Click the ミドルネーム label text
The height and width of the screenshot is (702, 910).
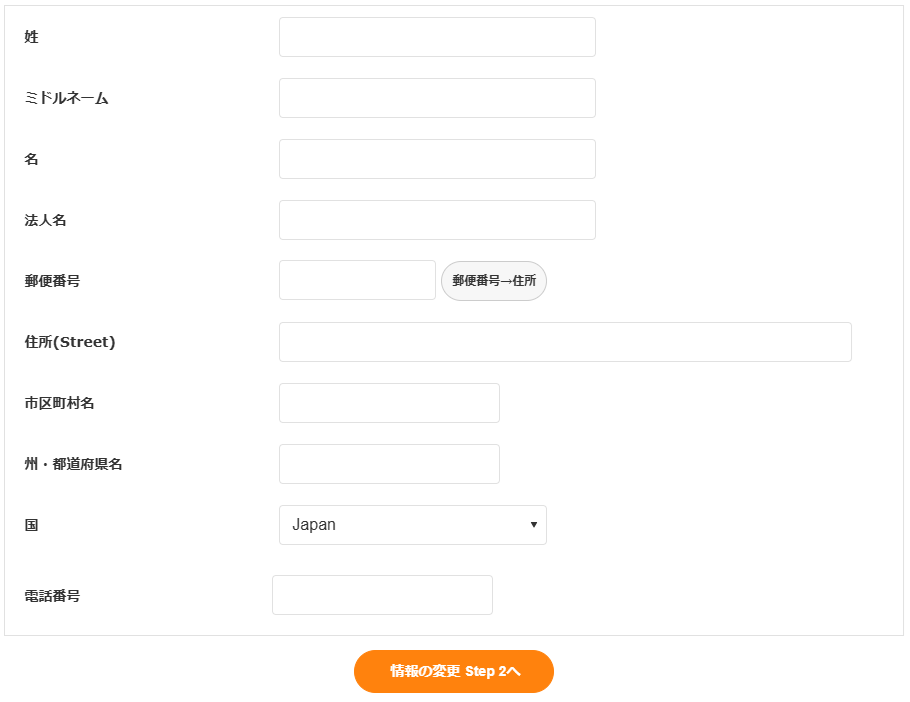tap(66, 98)
